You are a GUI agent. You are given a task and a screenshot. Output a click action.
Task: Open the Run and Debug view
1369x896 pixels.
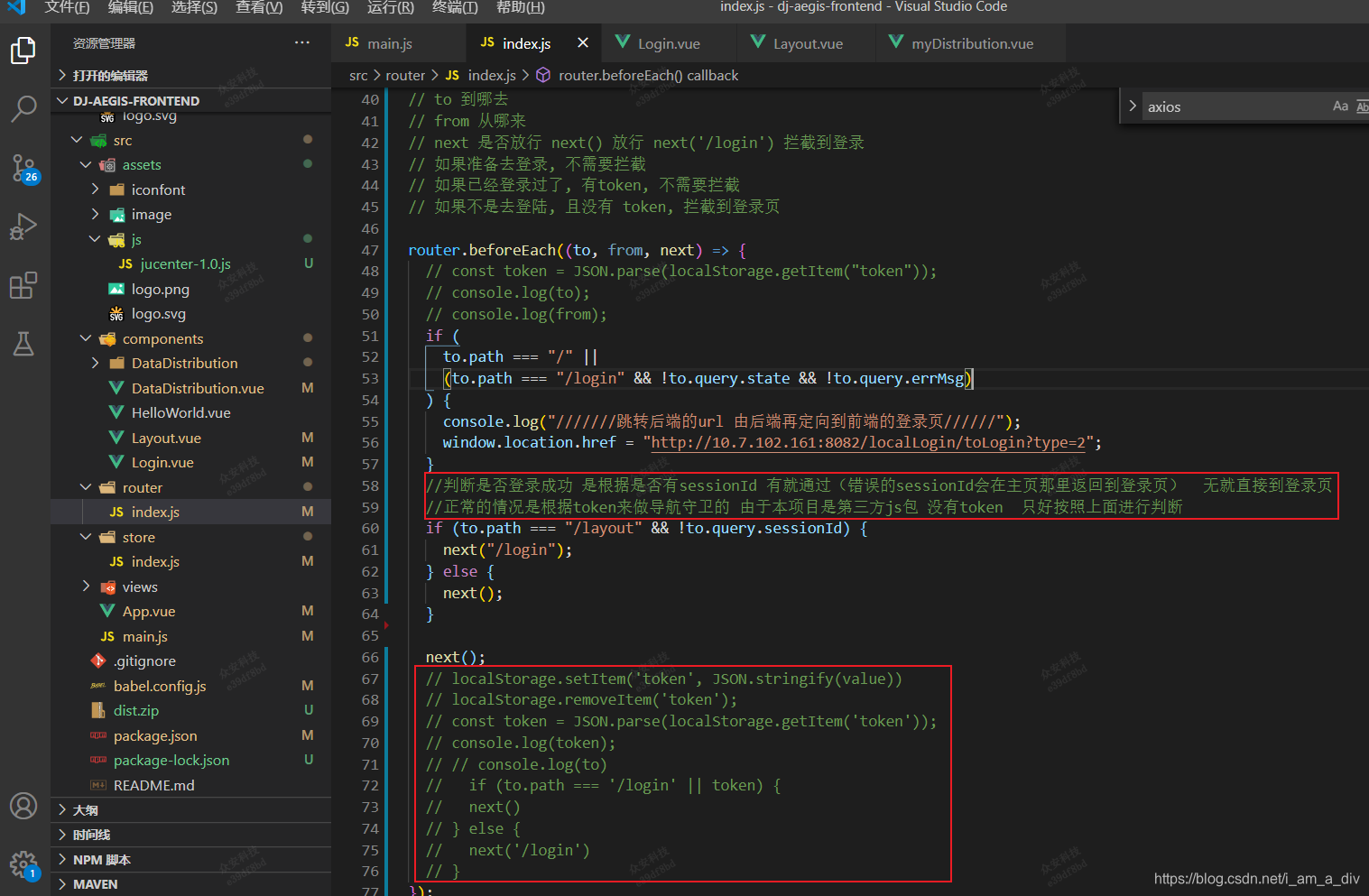[x=23, y=226]
